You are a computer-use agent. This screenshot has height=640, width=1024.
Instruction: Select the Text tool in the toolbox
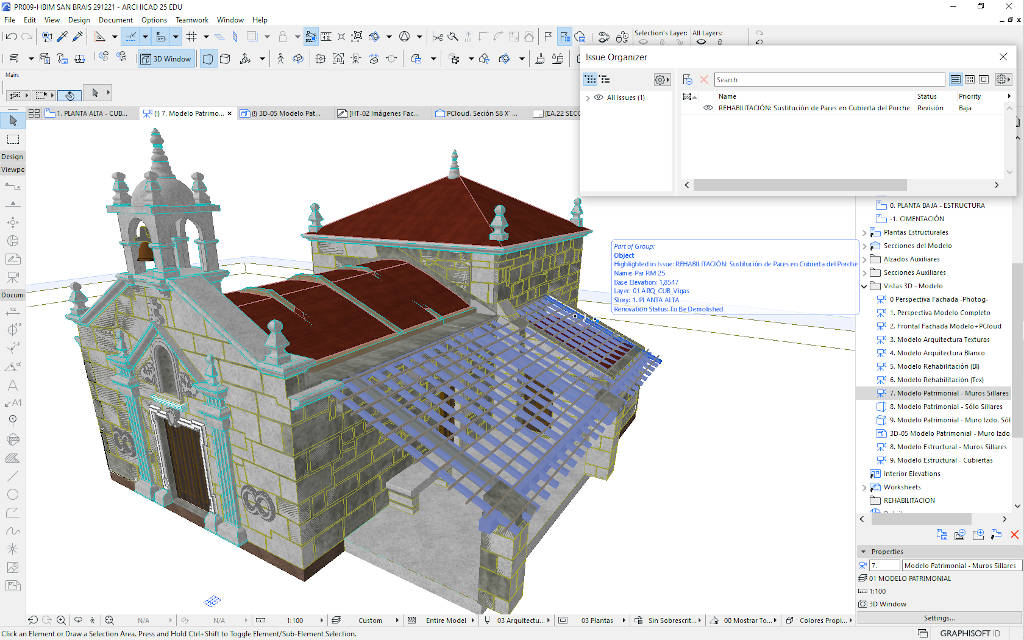pyautogui.click(x=13, y=384)
